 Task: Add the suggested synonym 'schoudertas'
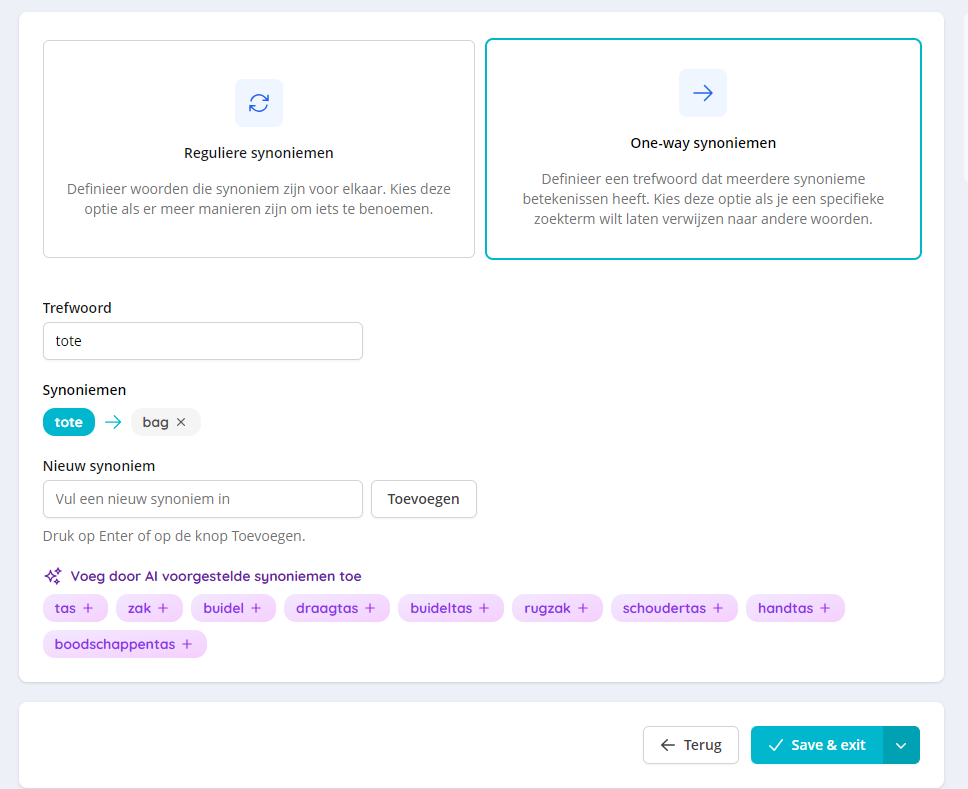coord(673,608)
